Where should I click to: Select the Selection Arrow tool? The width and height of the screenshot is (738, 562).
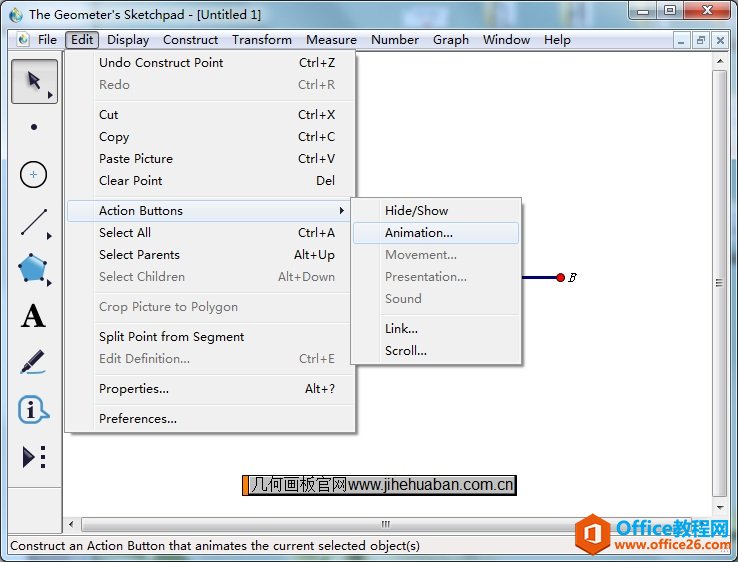point(34,81)
